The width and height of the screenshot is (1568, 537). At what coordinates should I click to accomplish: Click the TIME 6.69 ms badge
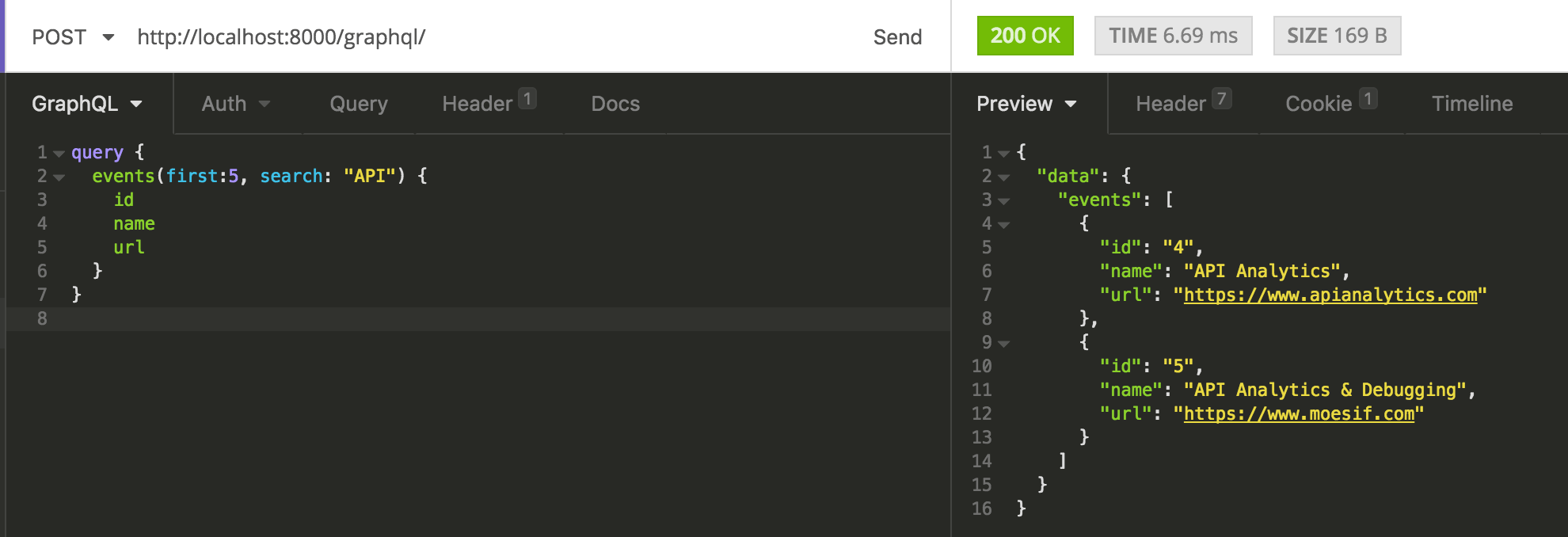pos(1174,36)
